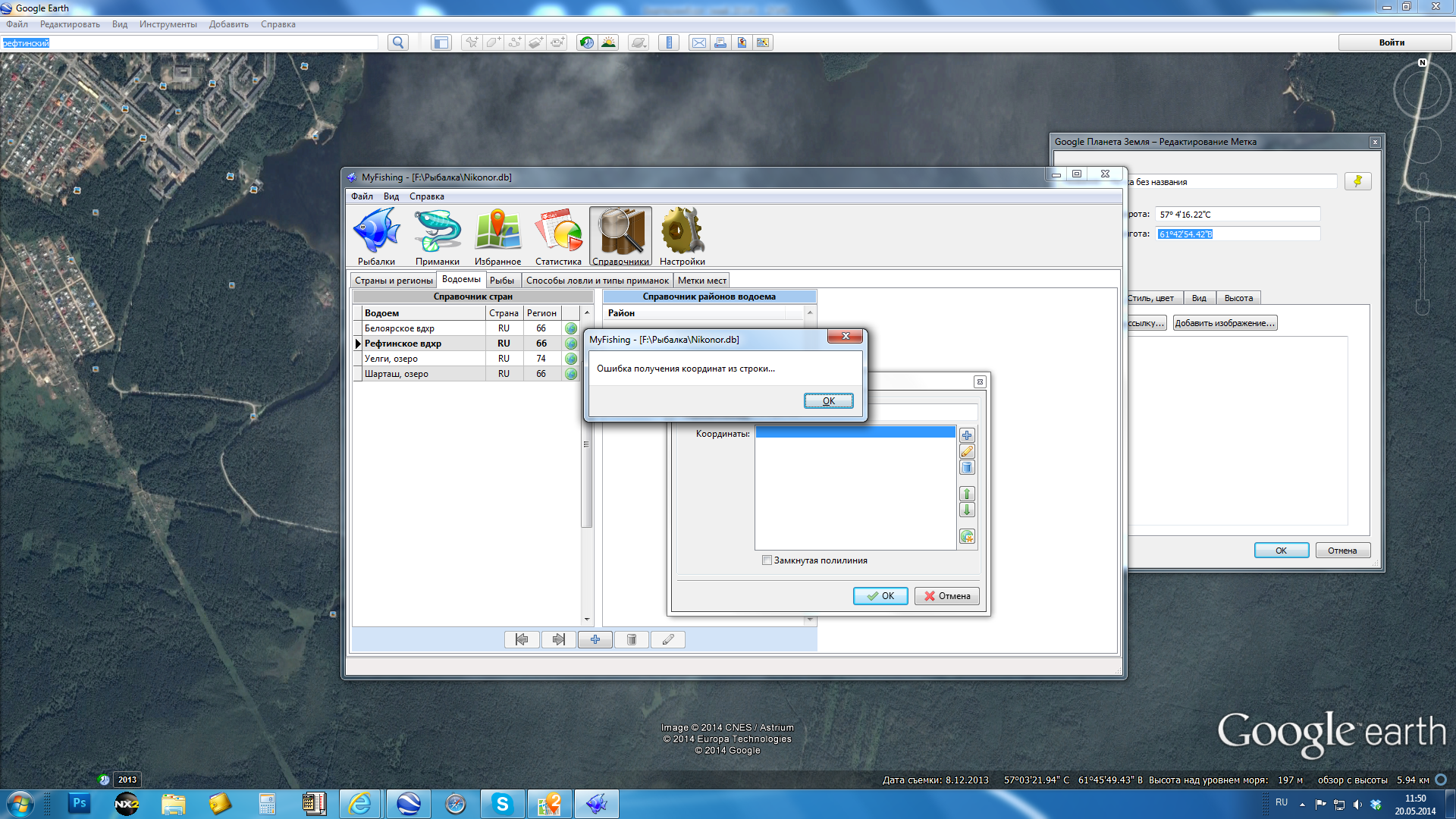Click OK in the Google Earth placemark dialog

(x=1282, y=551)
